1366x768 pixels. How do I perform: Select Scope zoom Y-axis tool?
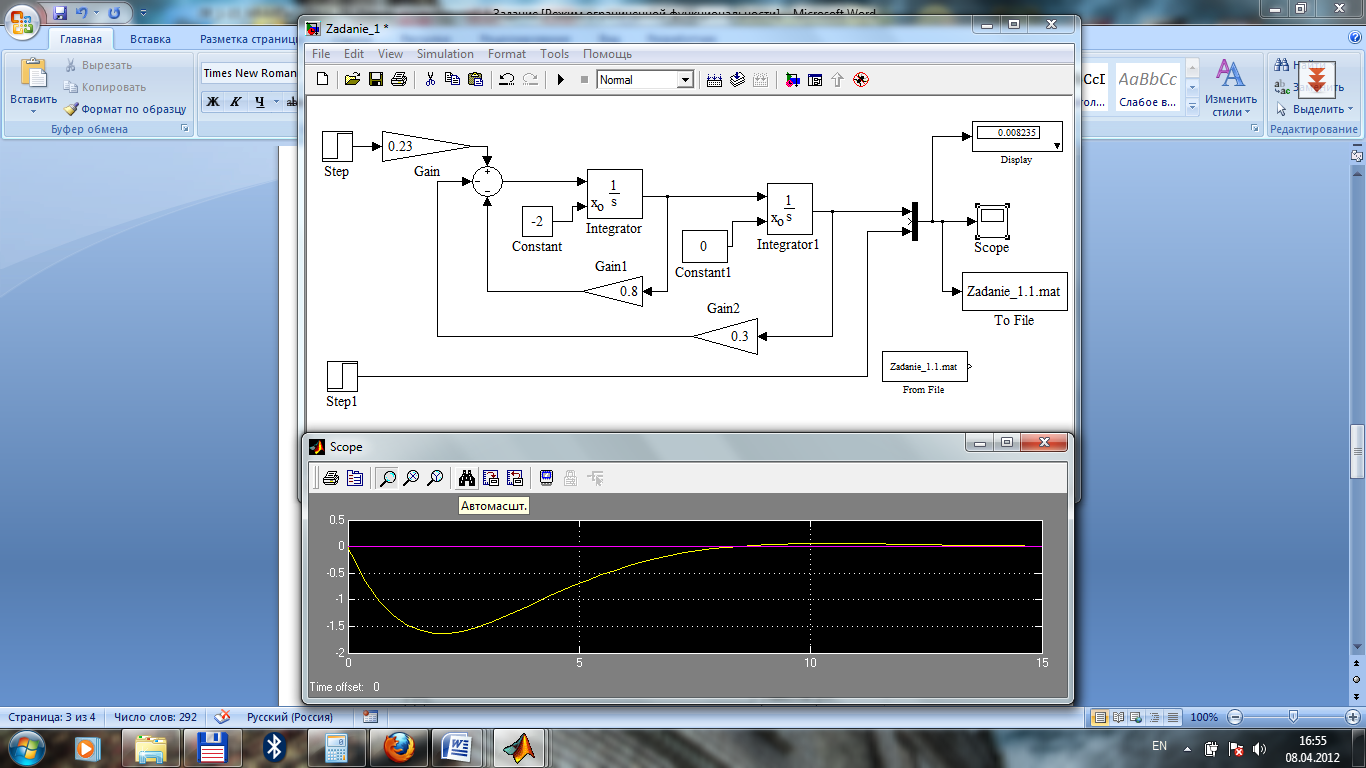(435, 478)
